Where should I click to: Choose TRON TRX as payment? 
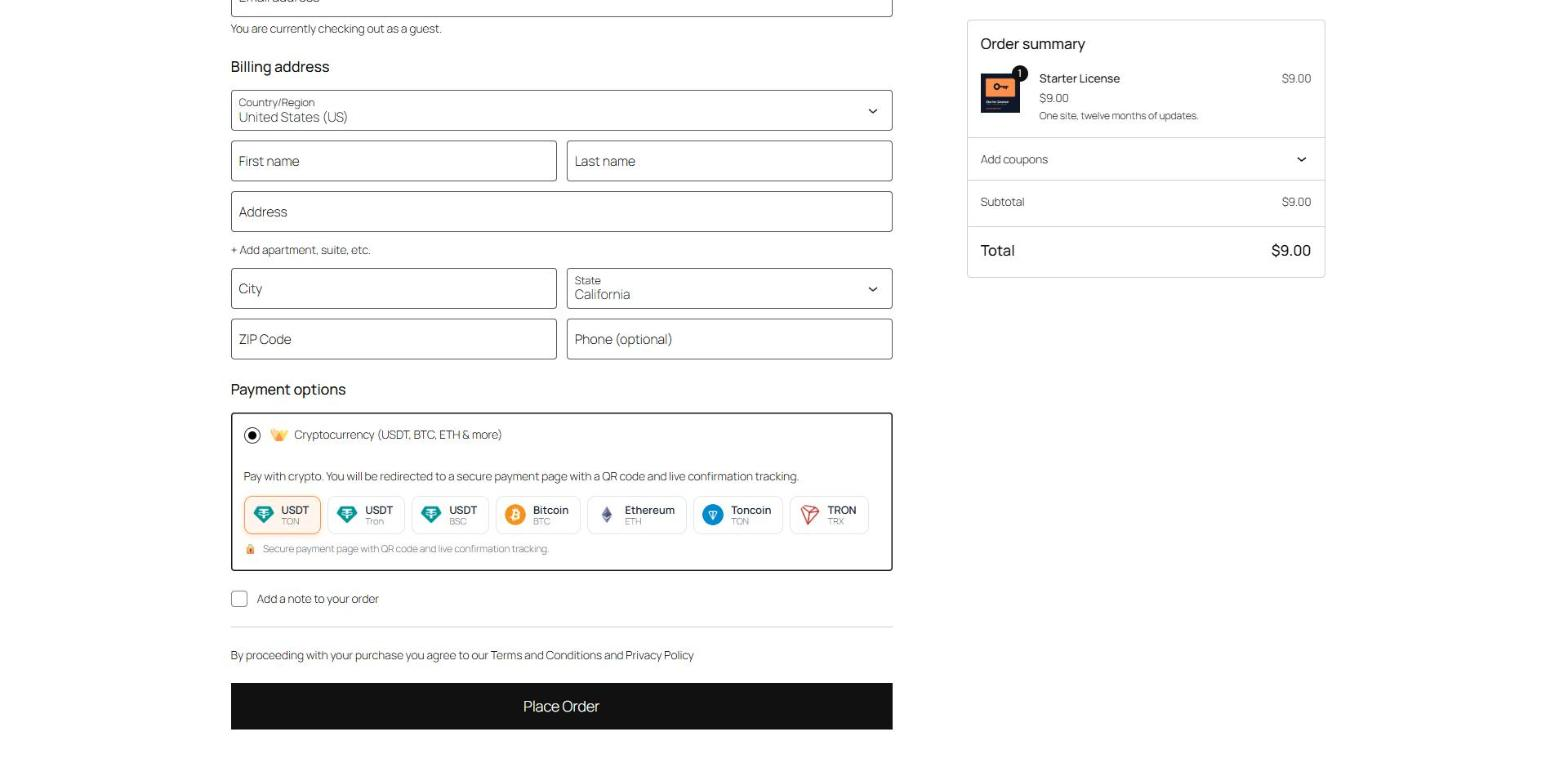pyautogui.click(x=829, y=515)
